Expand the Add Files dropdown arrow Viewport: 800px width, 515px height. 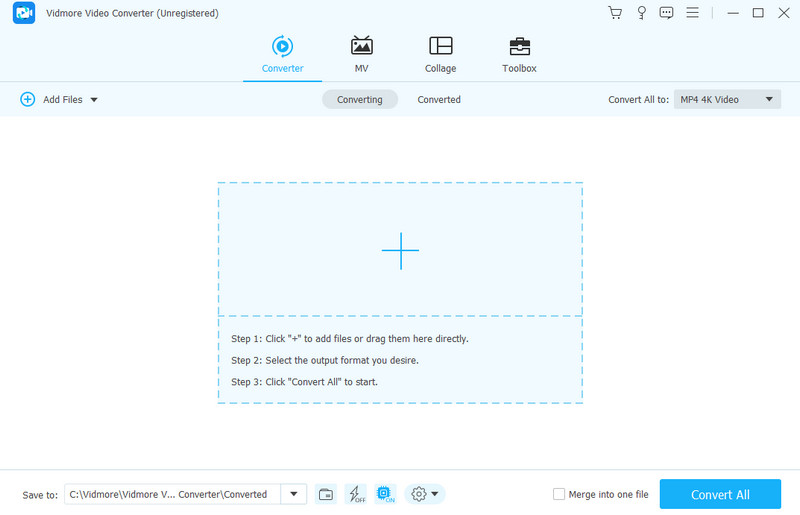point(94,100)
